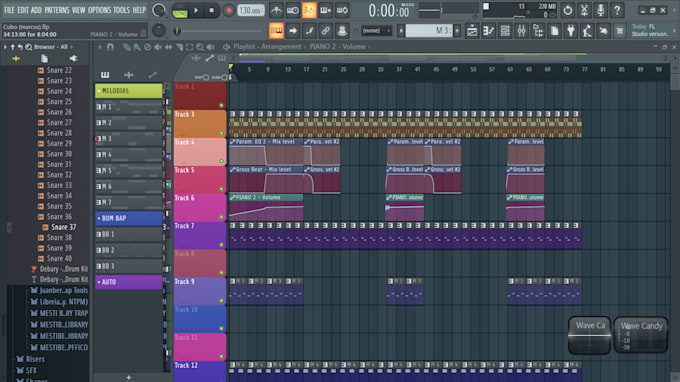Click the note/brush scale highlight icon
Viewport: 680px width, 382px height.
point(309,31)
